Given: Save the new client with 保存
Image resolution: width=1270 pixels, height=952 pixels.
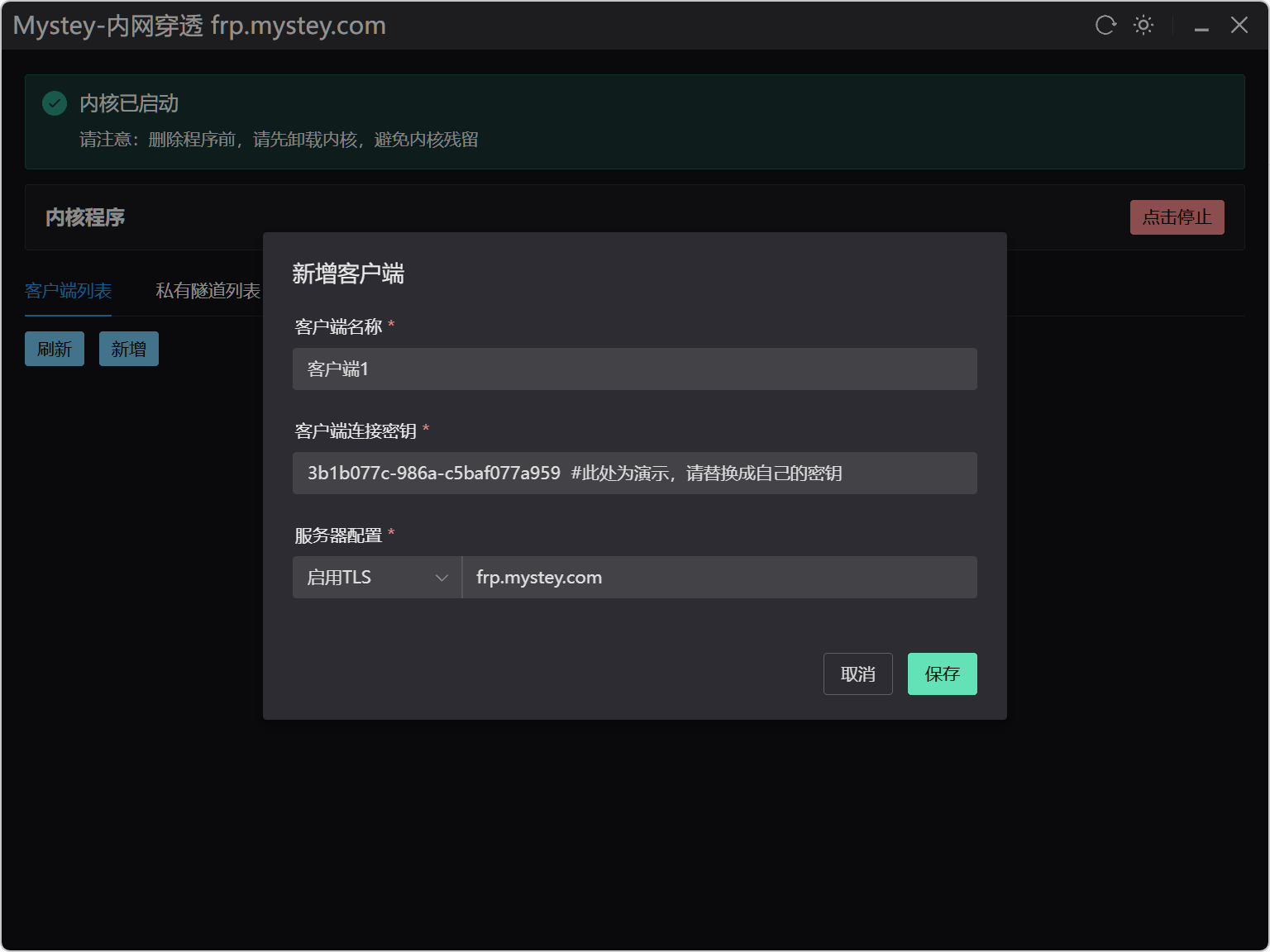Looking at the screenshot, I should pos(942,674).
